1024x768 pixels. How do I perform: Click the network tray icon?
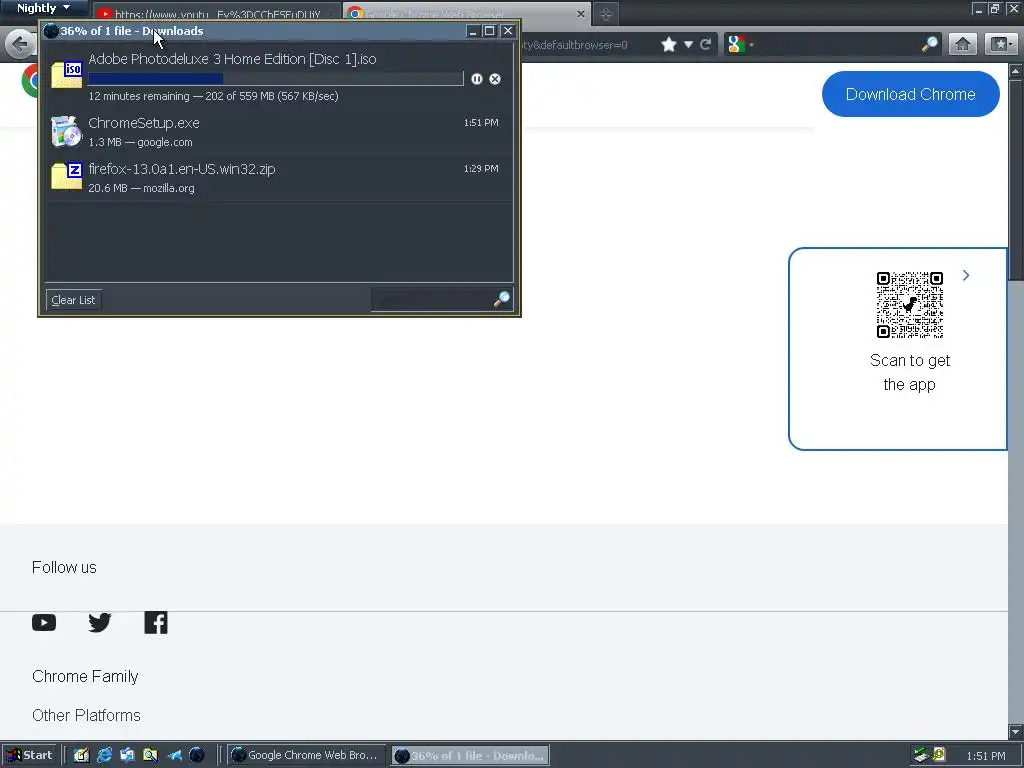pos(921,756)
